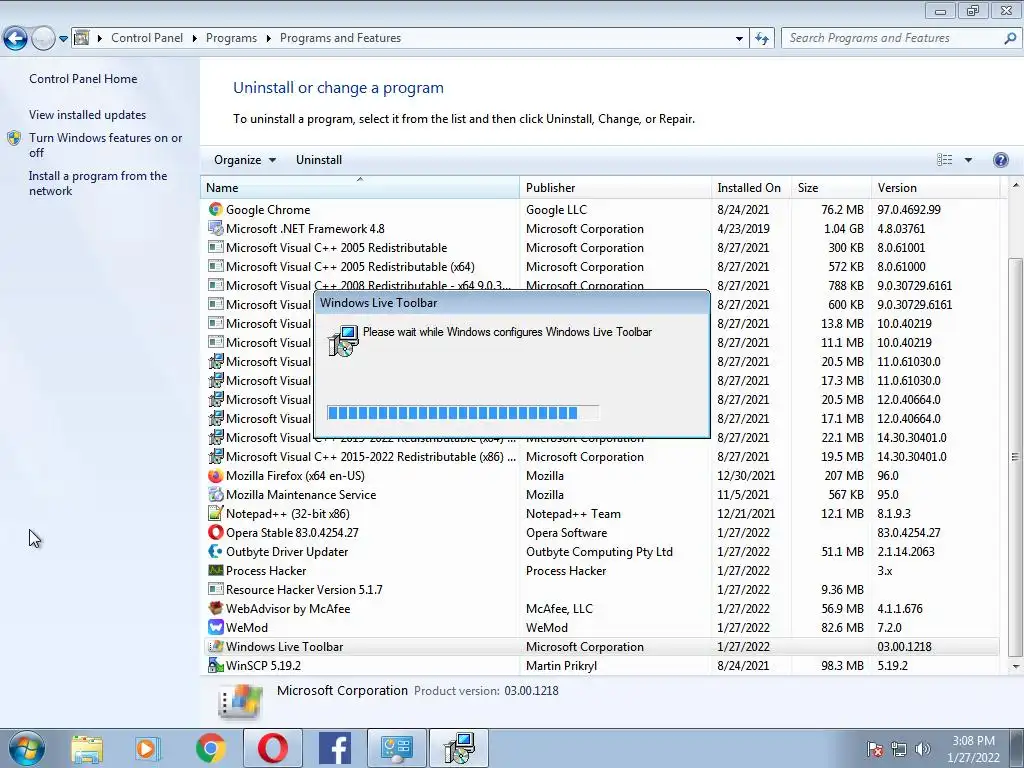The width and height of the screenshot is (1024, 768).
Task: Click the Windows Live Toolbar row icon
Action: (x=216, y=646)
